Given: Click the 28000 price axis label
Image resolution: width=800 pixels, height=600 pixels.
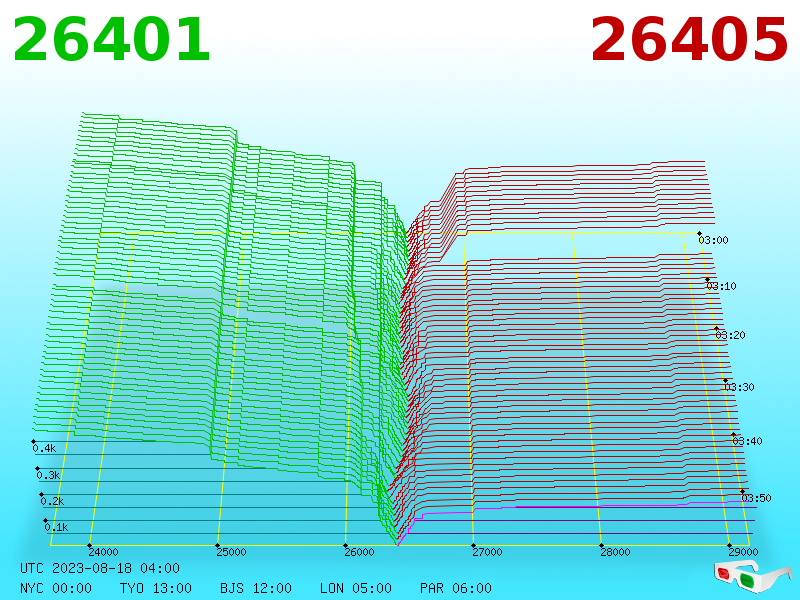Looking at the screenshot, I should click(x=615, y=552).
